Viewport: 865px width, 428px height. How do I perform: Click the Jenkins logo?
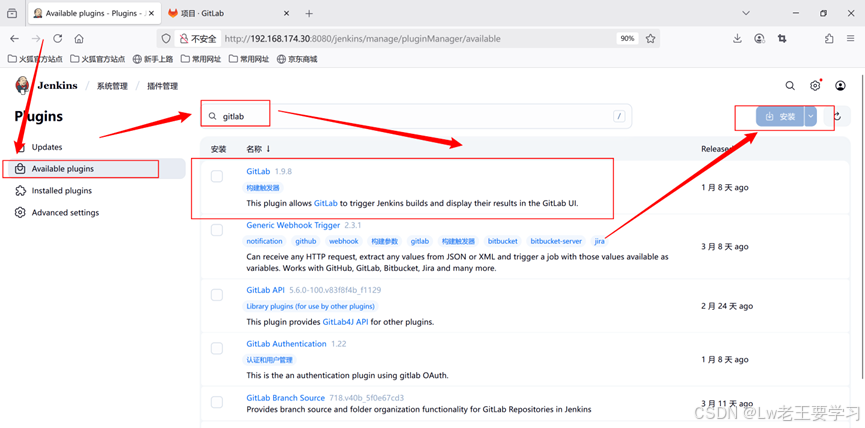(x=46, y=85)
